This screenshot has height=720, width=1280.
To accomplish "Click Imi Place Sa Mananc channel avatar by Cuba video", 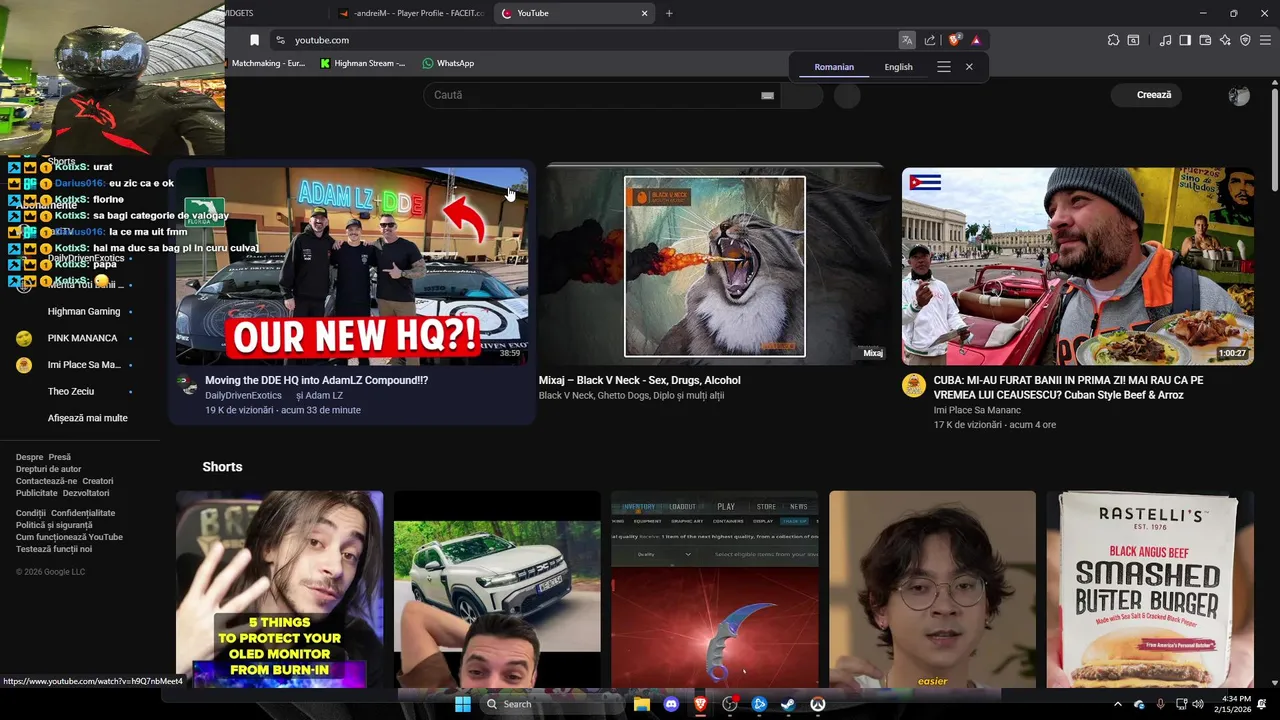I will point(914,386).
